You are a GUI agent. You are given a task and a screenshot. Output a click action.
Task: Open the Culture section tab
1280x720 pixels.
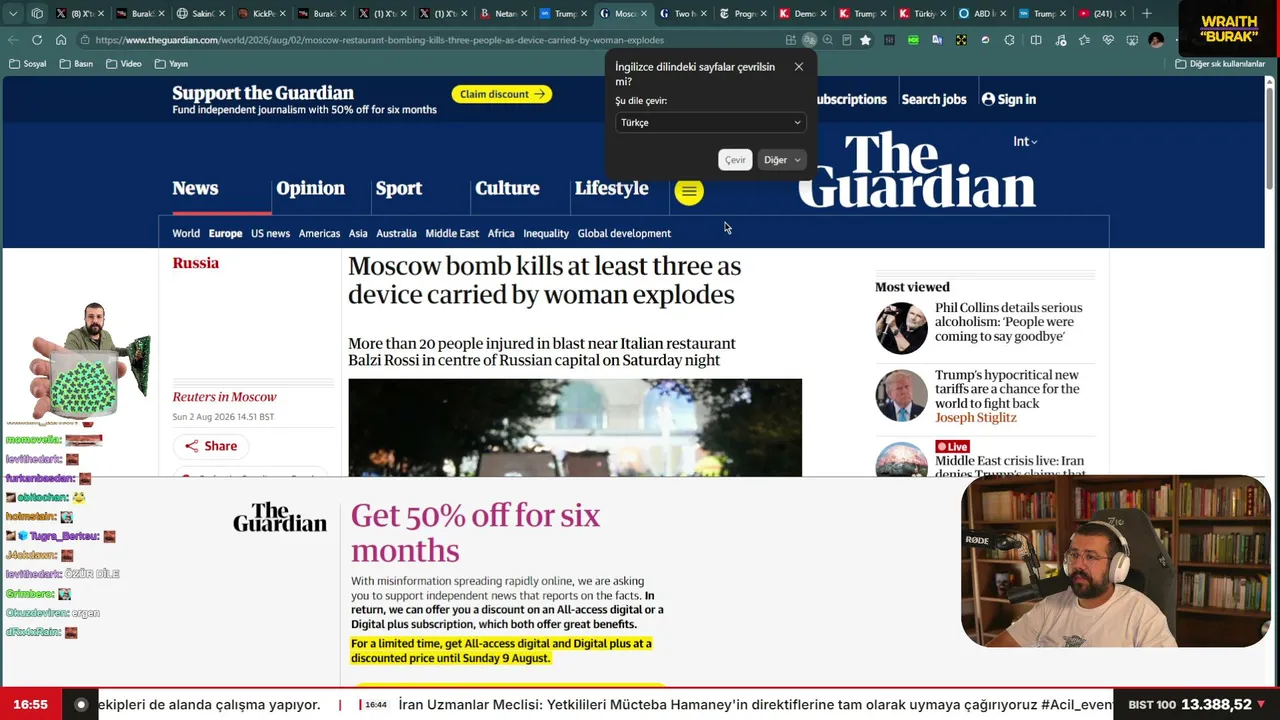coord(507,189)
